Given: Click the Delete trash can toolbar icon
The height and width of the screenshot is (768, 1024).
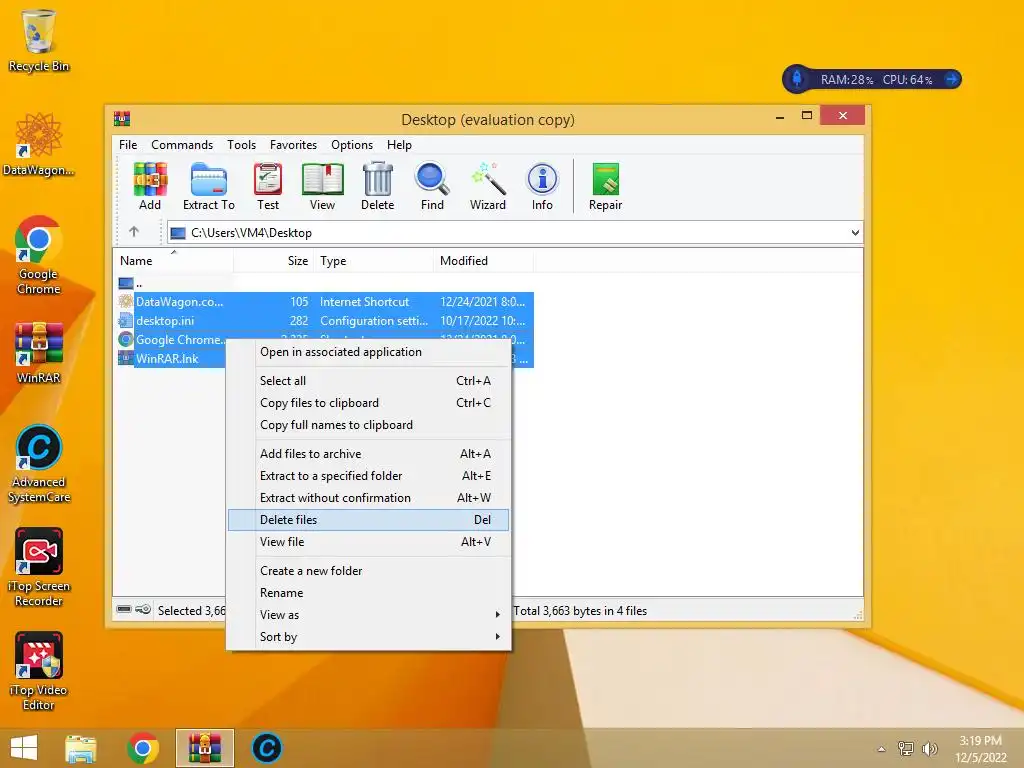Looking at the screenshot, I should pyautogui.click(x=377, y=187).
